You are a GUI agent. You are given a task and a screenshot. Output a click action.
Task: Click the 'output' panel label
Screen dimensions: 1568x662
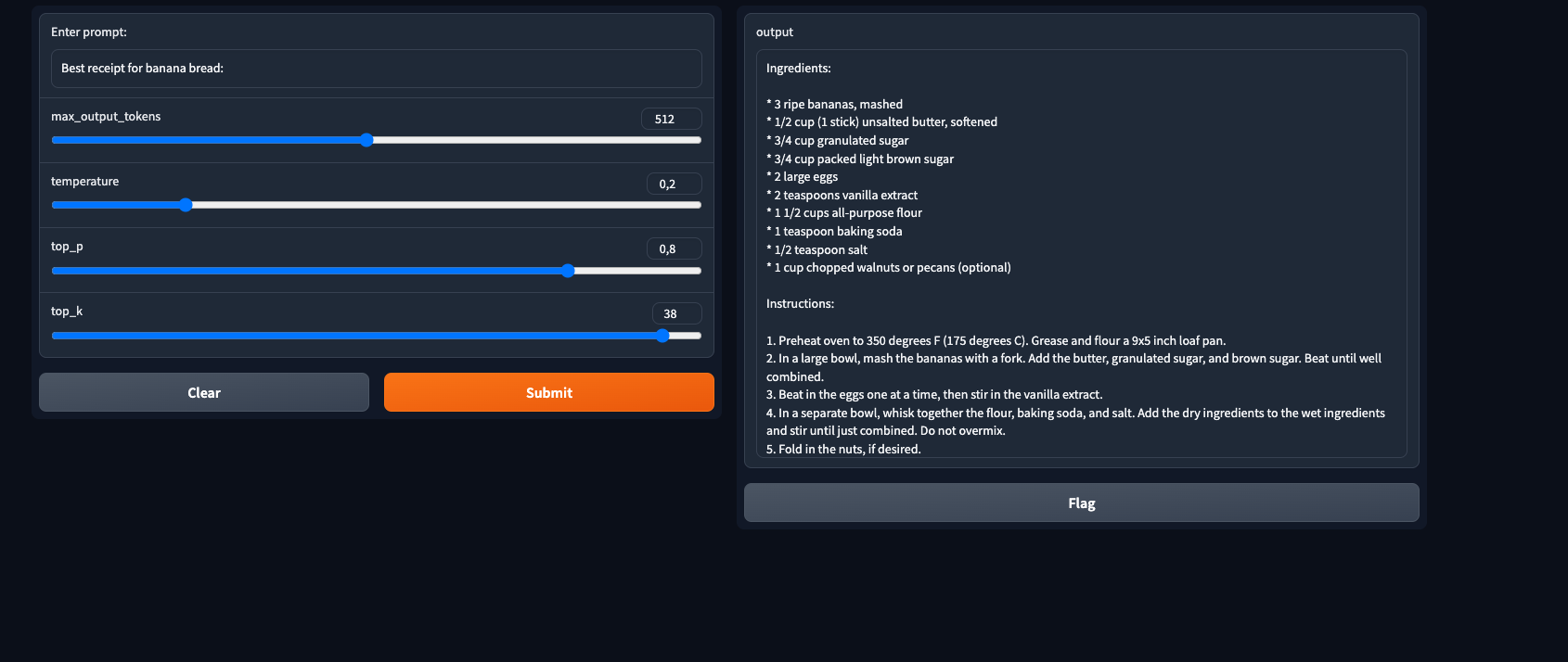pos(775,32)
